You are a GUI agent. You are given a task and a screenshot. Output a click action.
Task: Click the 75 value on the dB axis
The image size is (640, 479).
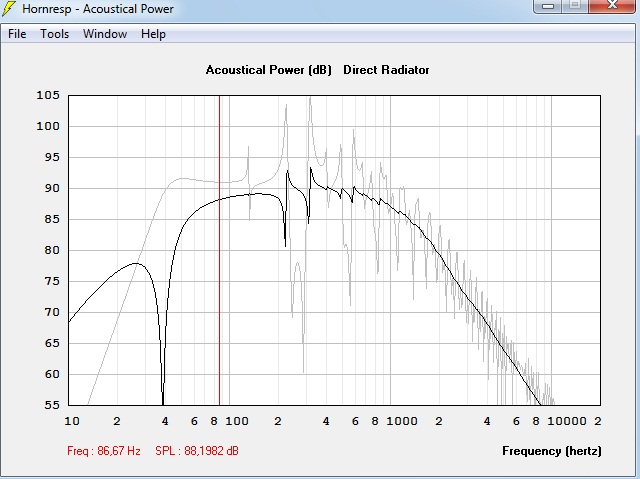(x=52, y=281)
